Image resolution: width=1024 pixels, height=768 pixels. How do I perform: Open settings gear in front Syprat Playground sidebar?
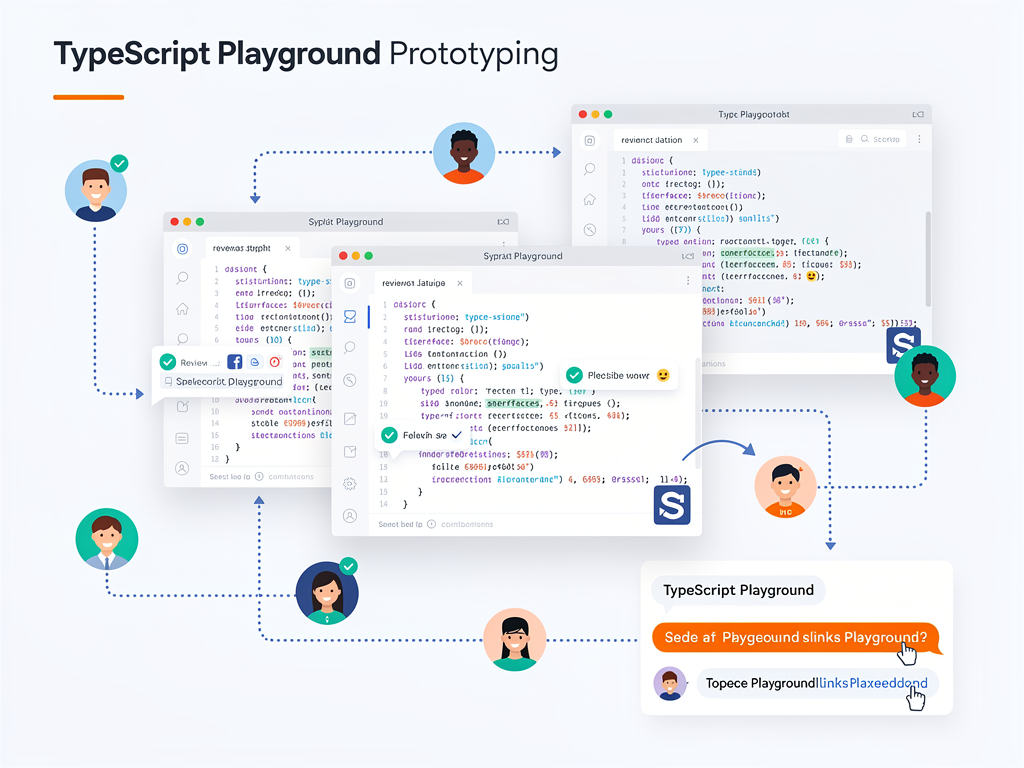click(350, 484)
